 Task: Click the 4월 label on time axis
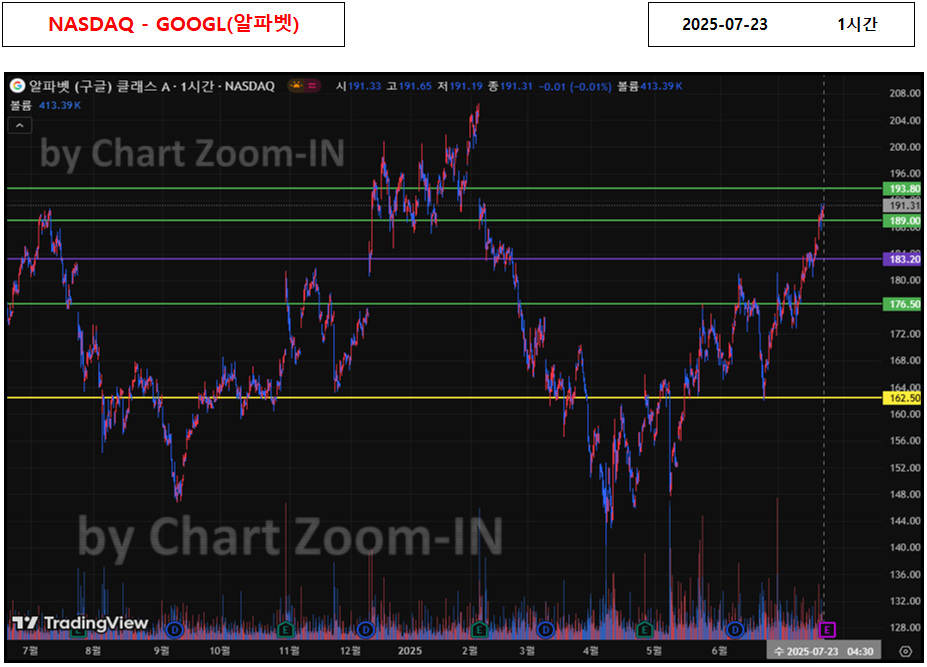pos(590,651)
